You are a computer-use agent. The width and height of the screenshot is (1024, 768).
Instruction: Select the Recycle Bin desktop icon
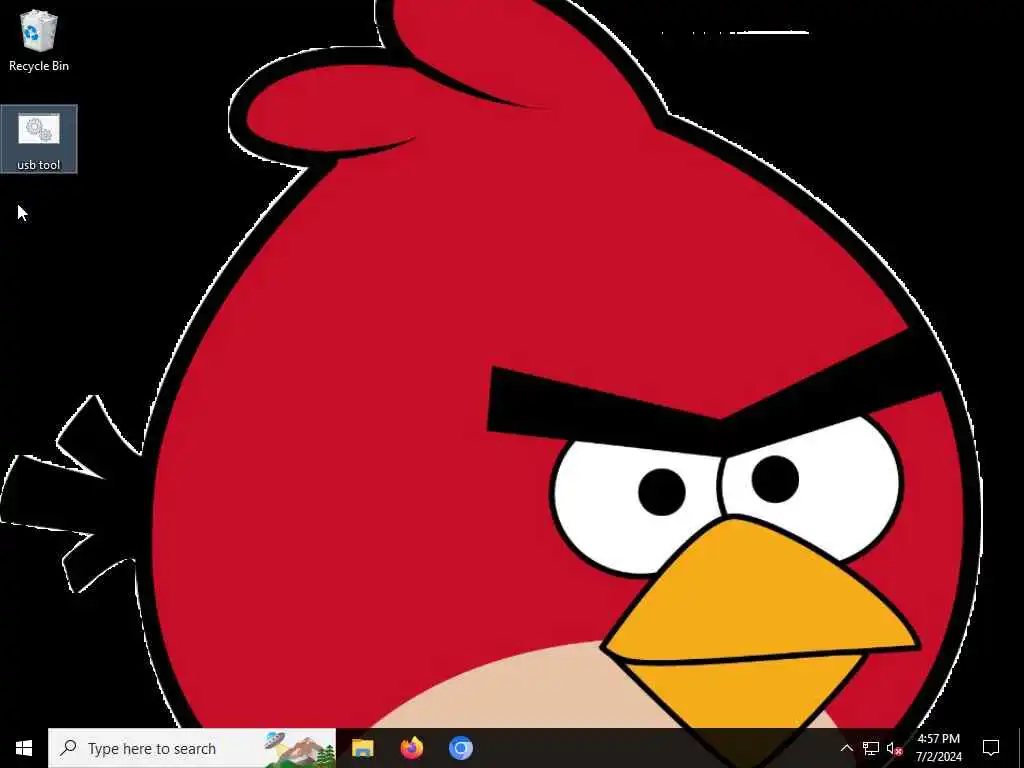(x=39, y=40)
